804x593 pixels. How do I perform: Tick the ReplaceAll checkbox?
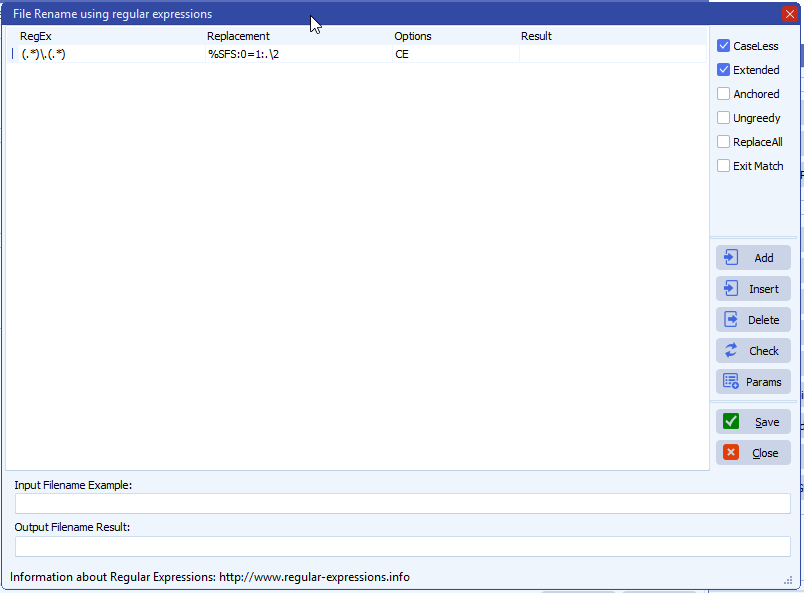click(x=723, y=142)
